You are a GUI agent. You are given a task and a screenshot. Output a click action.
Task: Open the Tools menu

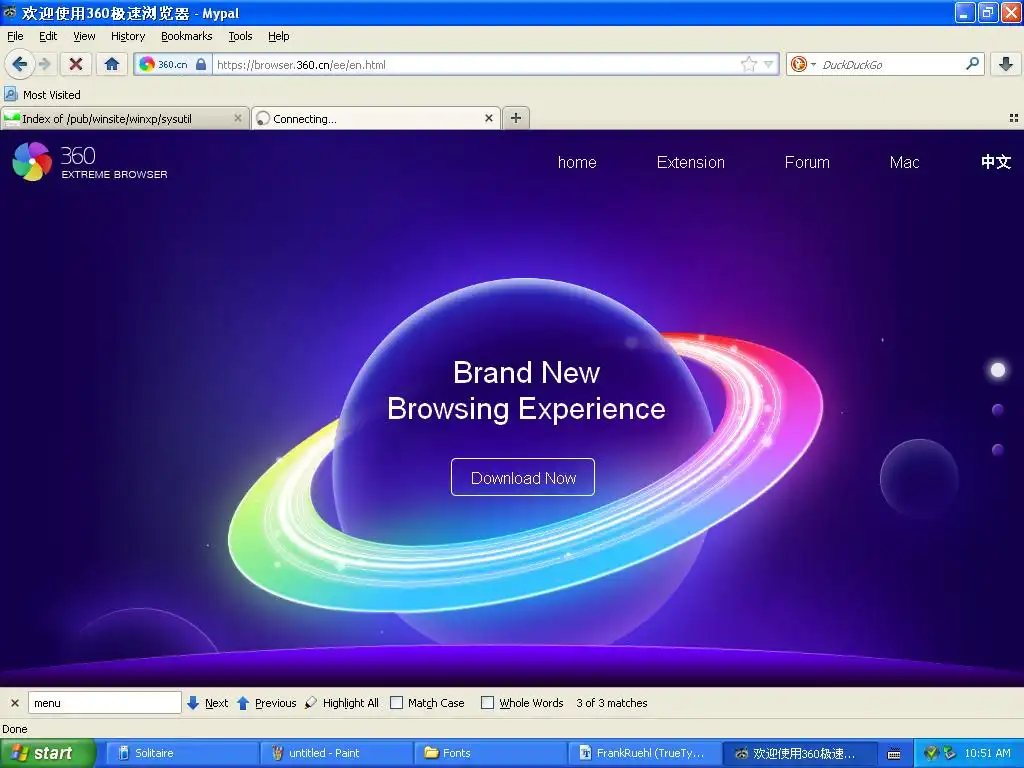[240, 36]
